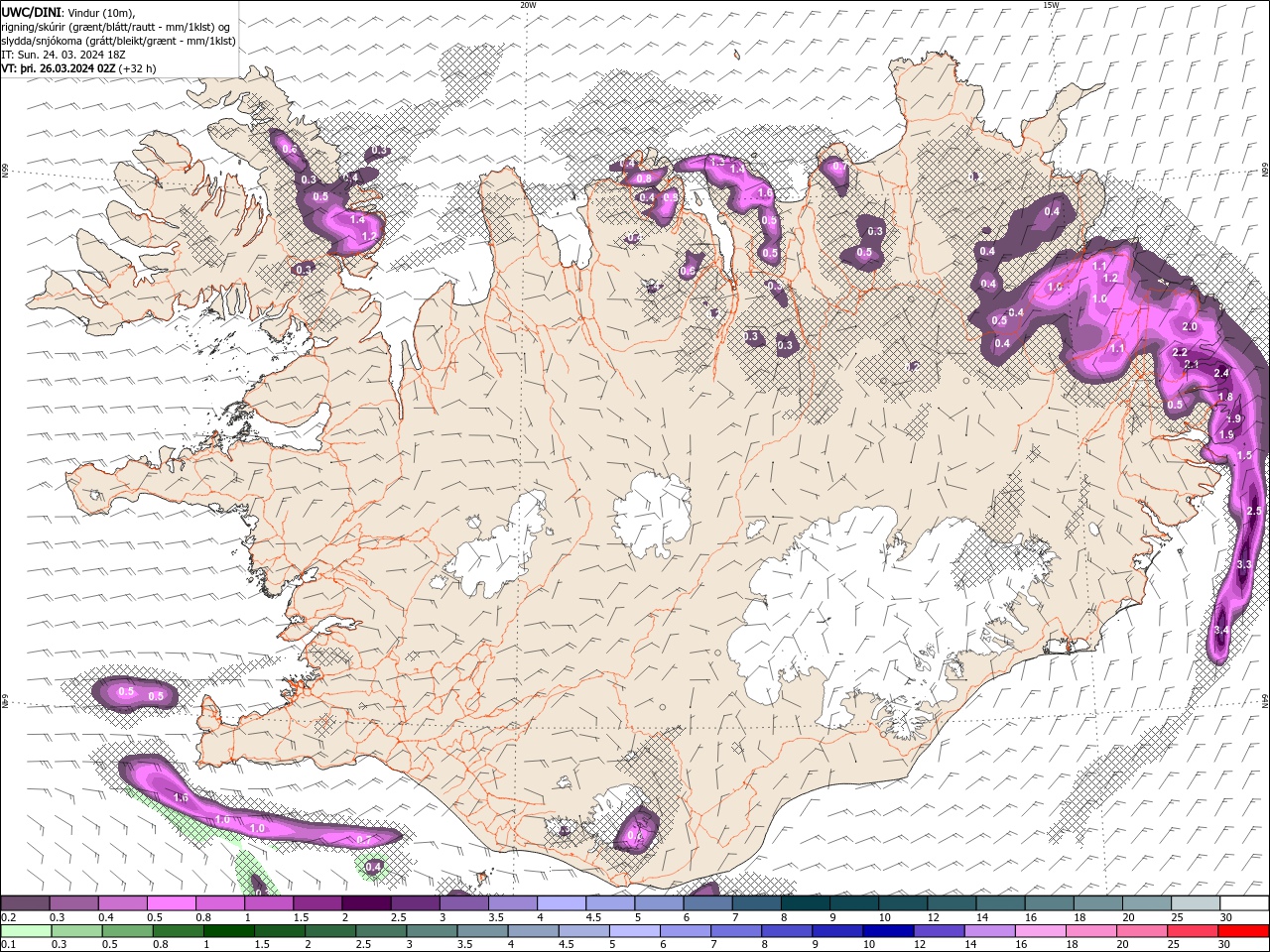This screenshot has width=1270, height=952.
Task: Click the bright red swatch ending rain legend
Action: point(1244,931)
